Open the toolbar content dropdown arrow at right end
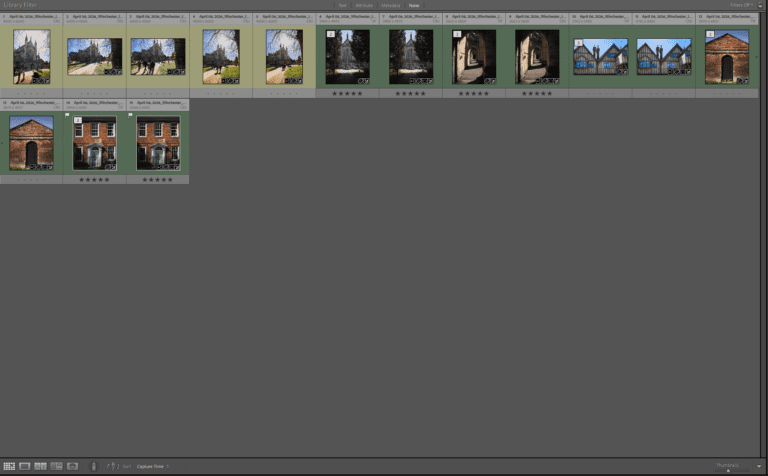This screenshot has height=476, width=768. click(x=759, y=466)
